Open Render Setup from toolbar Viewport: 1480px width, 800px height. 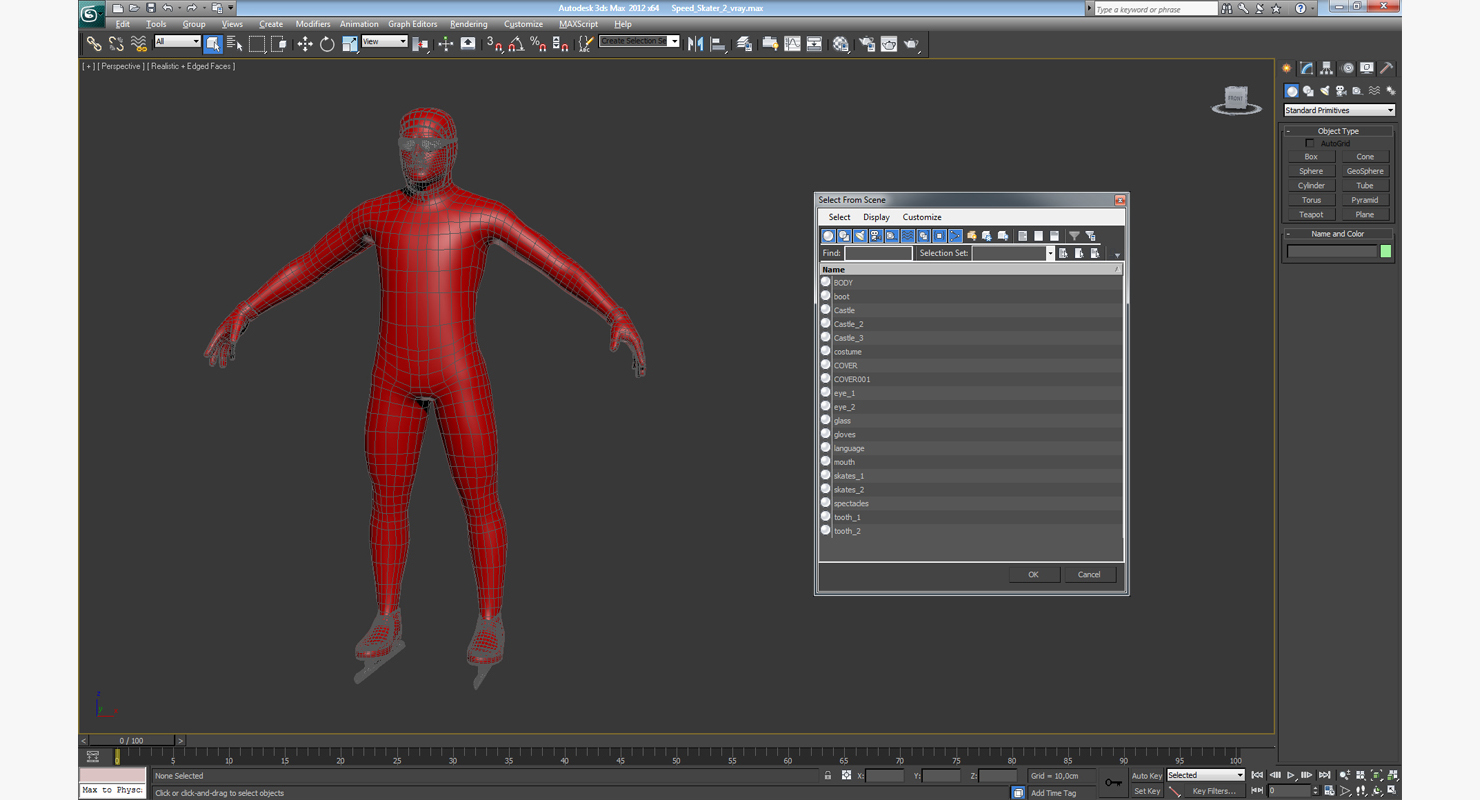(x=866, y=44)
